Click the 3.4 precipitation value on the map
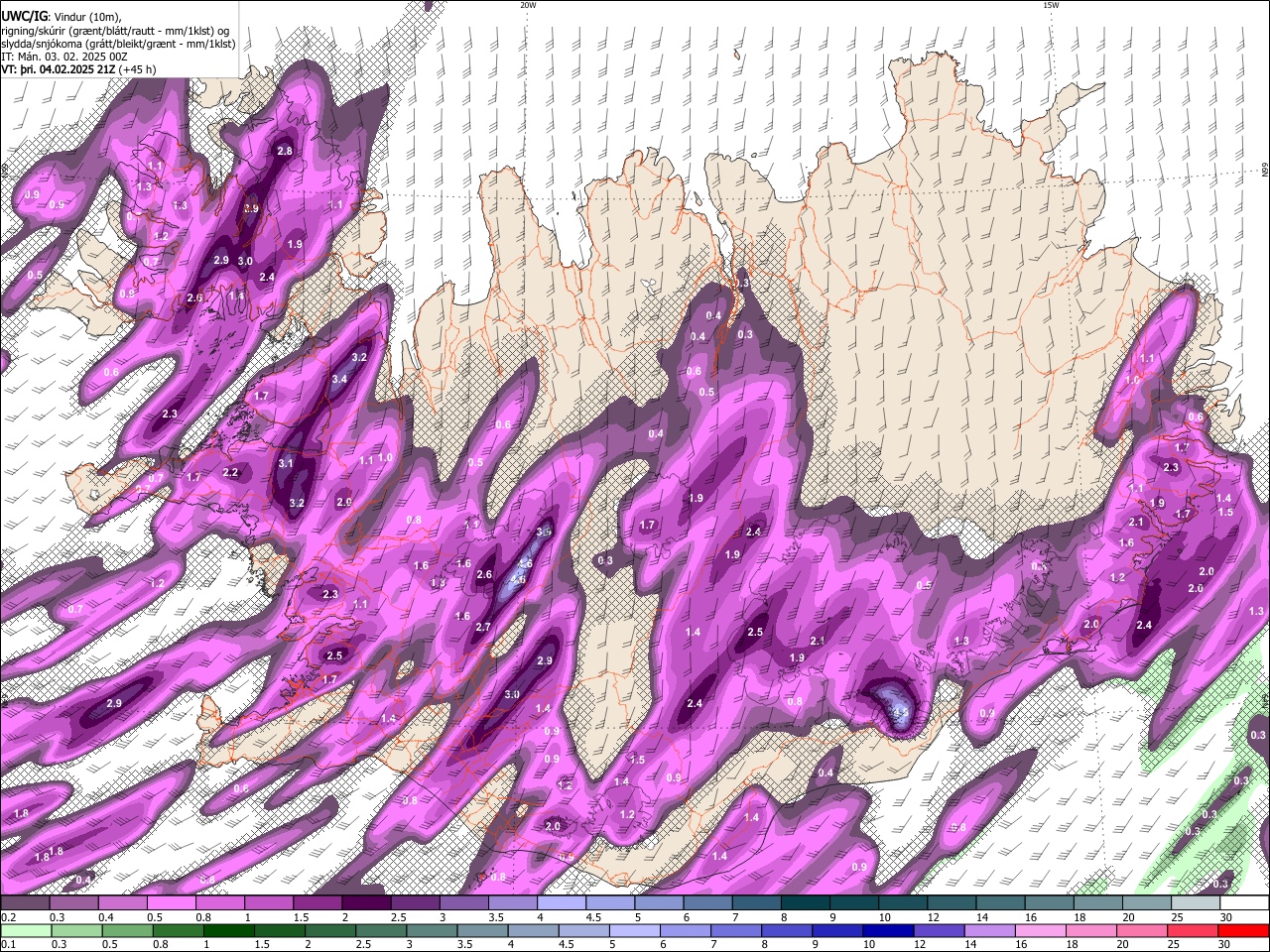This screenshot has height=952, width=1270. (x=339, y=379)
